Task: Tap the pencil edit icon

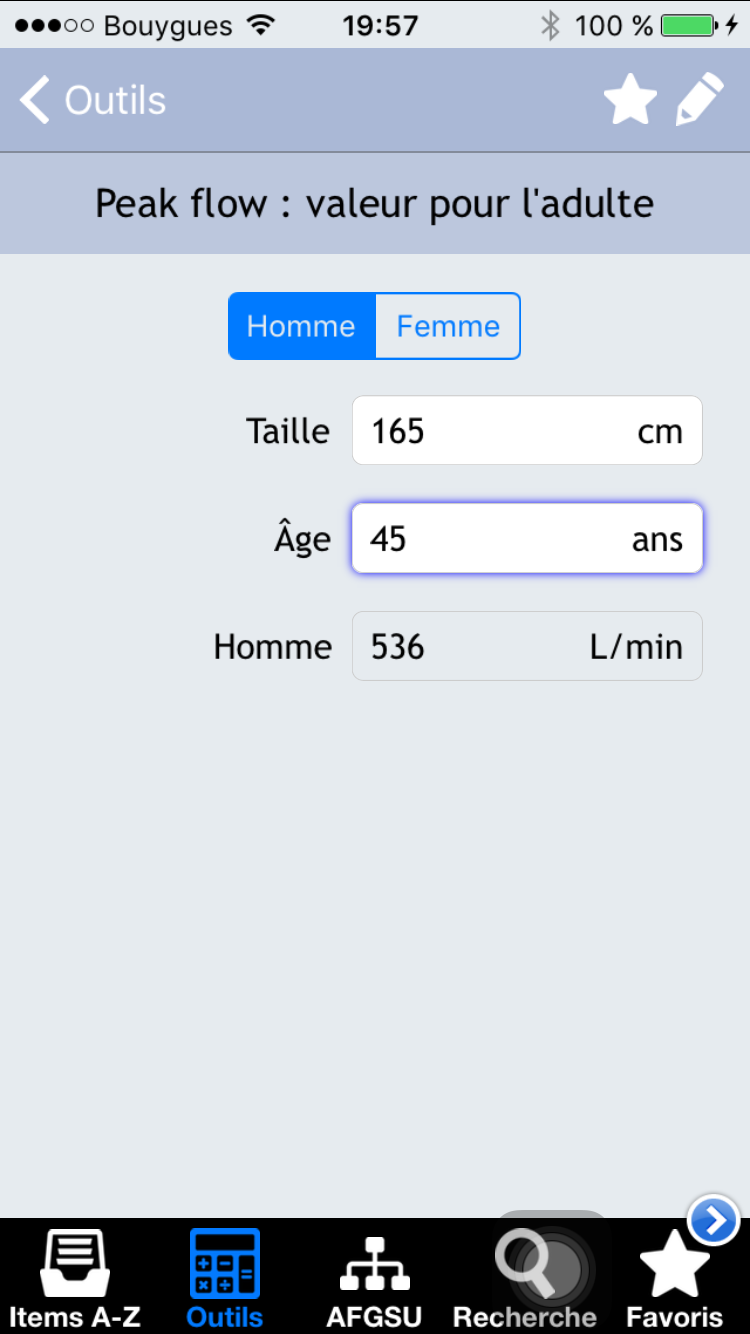Action: [x=699, y=101]
